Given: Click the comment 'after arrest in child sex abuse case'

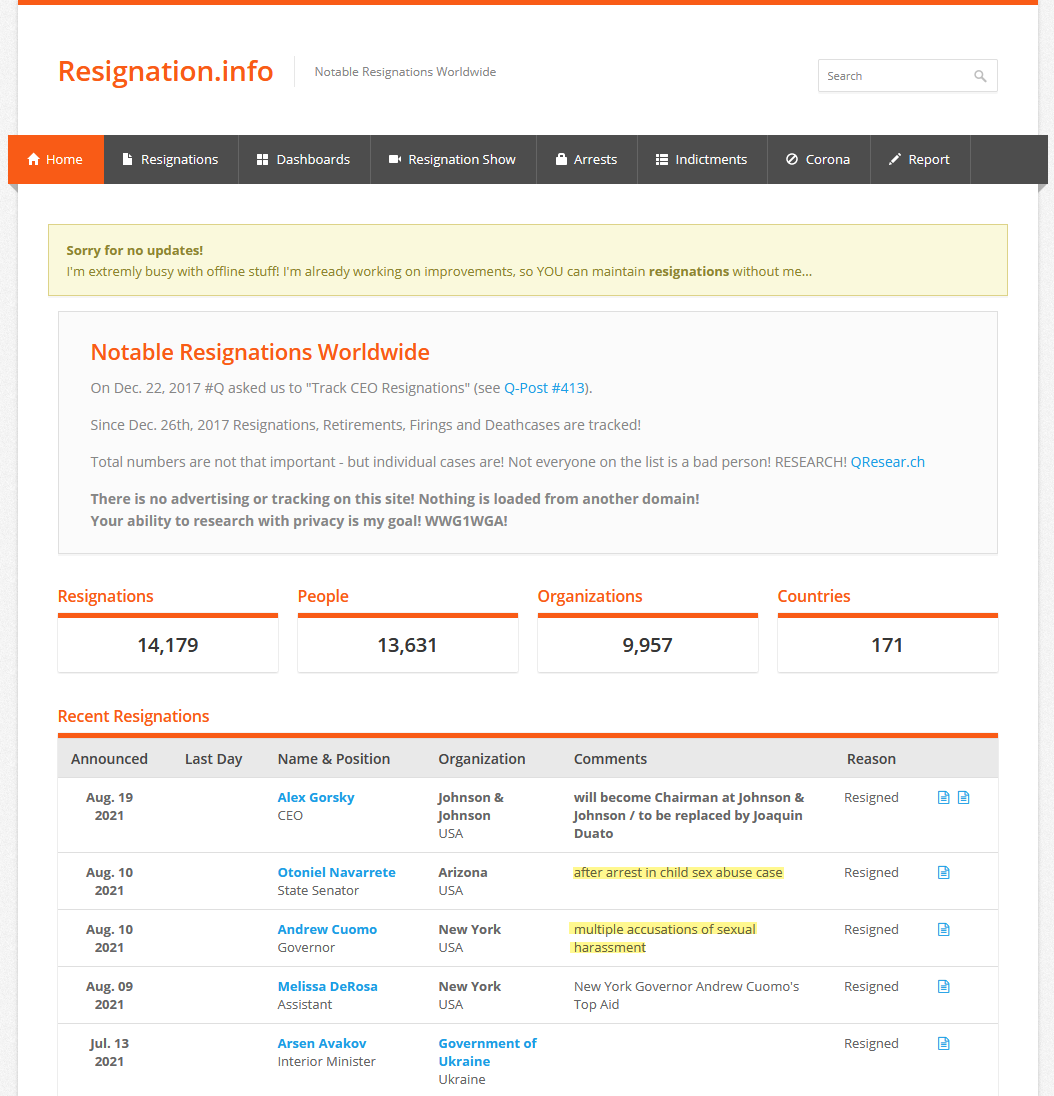Looking at the screenshot, I should point(678,872).
